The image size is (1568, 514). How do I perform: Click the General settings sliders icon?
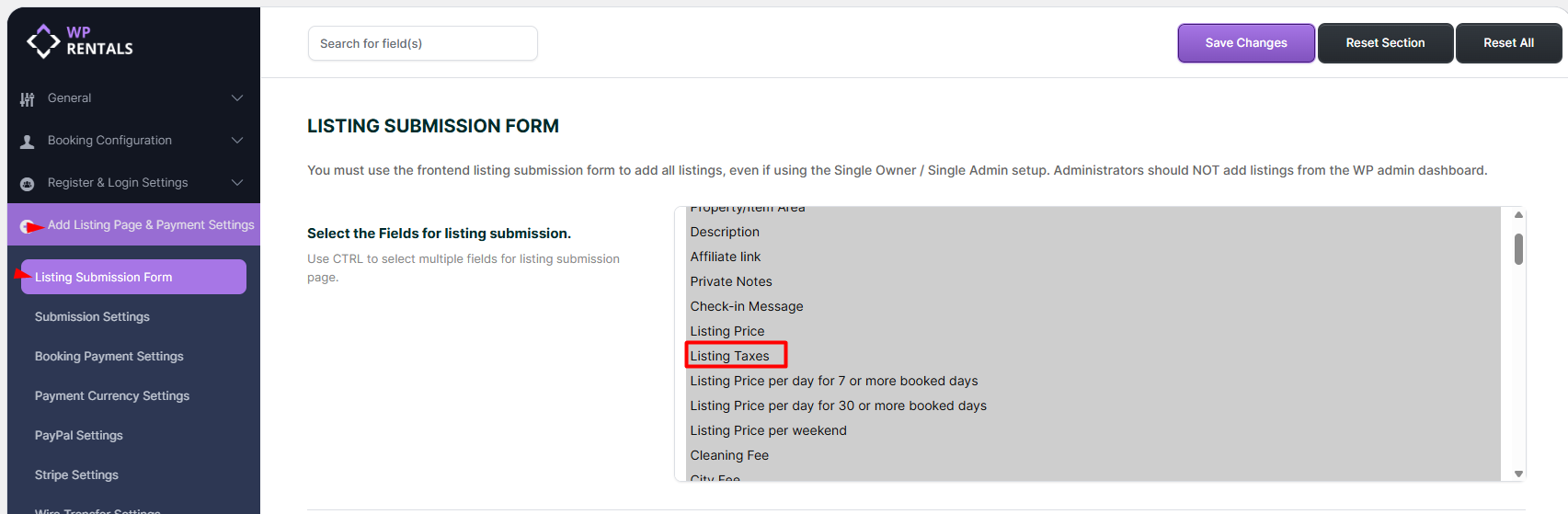pyautogui.click(x=28, y=99)
